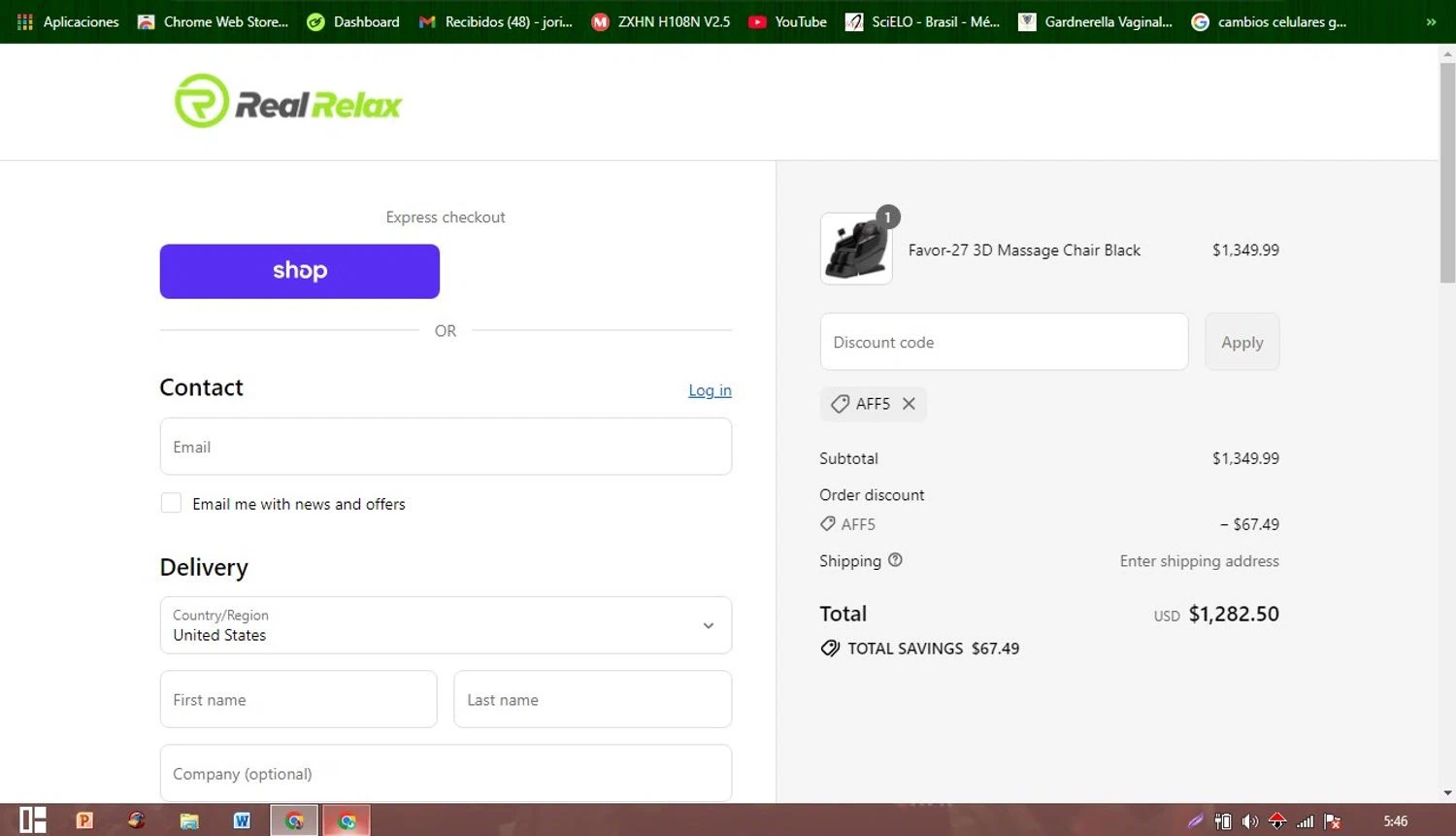Click the Favor-27 3D Massage Chair Black text
The image size is (1456, 836).
click(x=1024, y=250)
